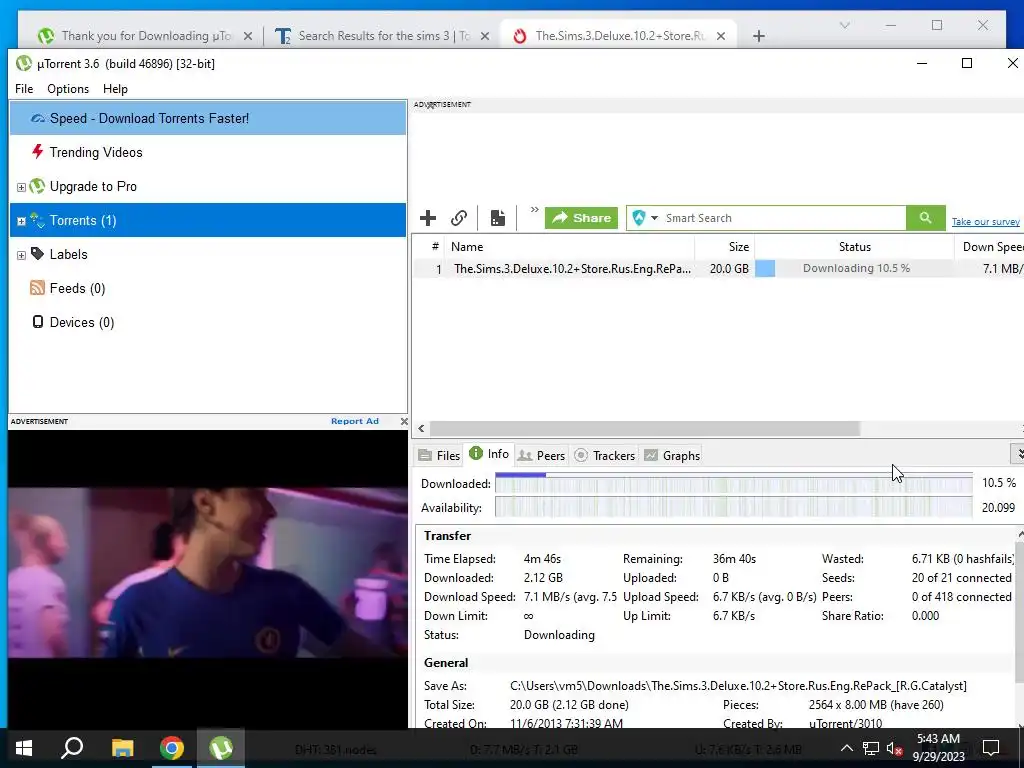Switch to the Graphs tab
This screenshot has height=768, width=1024.
coord(672,455)
